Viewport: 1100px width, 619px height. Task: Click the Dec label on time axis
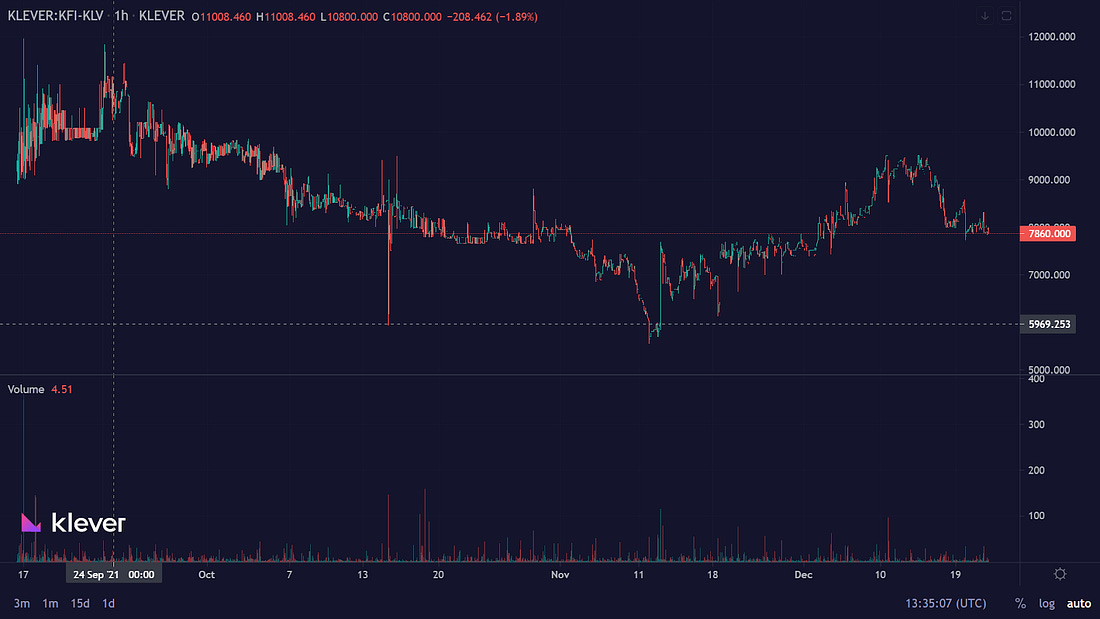[x=803, y=575]
